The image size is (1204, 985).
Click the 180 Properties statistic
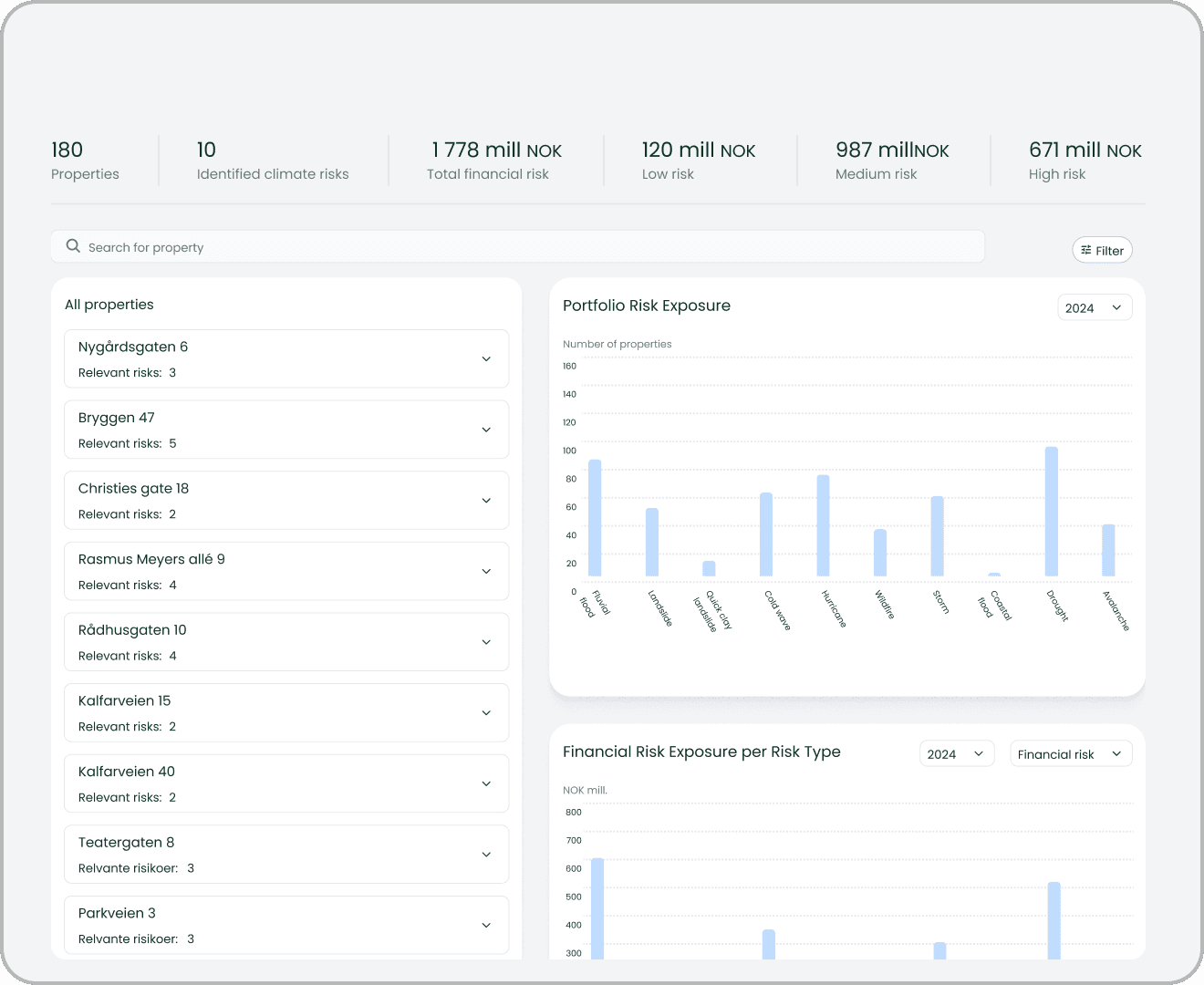pyautogui.click(x=85, y=161)
